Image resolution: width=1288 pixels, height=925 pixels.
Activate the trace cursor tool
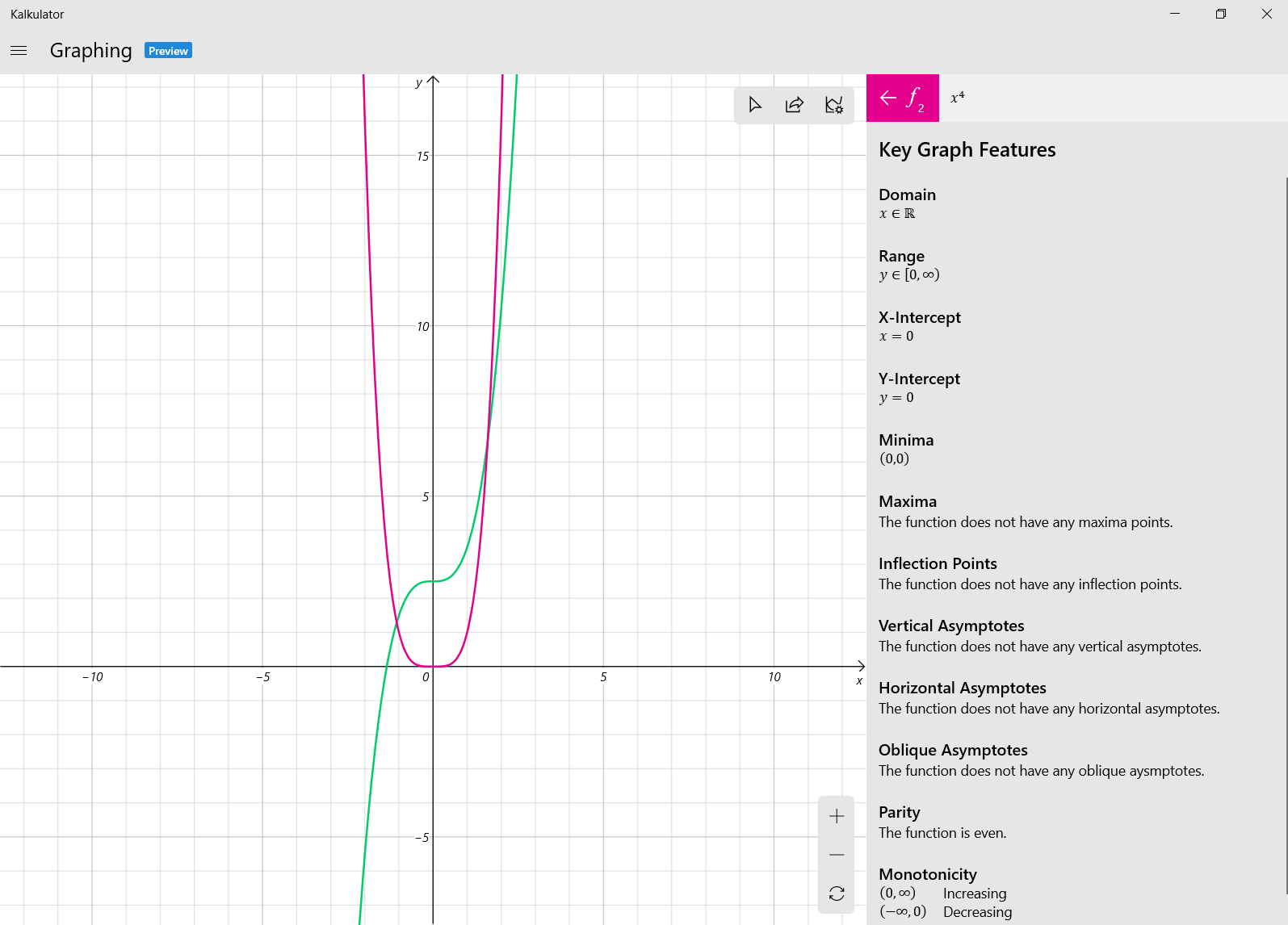click(x=755, y=105)
